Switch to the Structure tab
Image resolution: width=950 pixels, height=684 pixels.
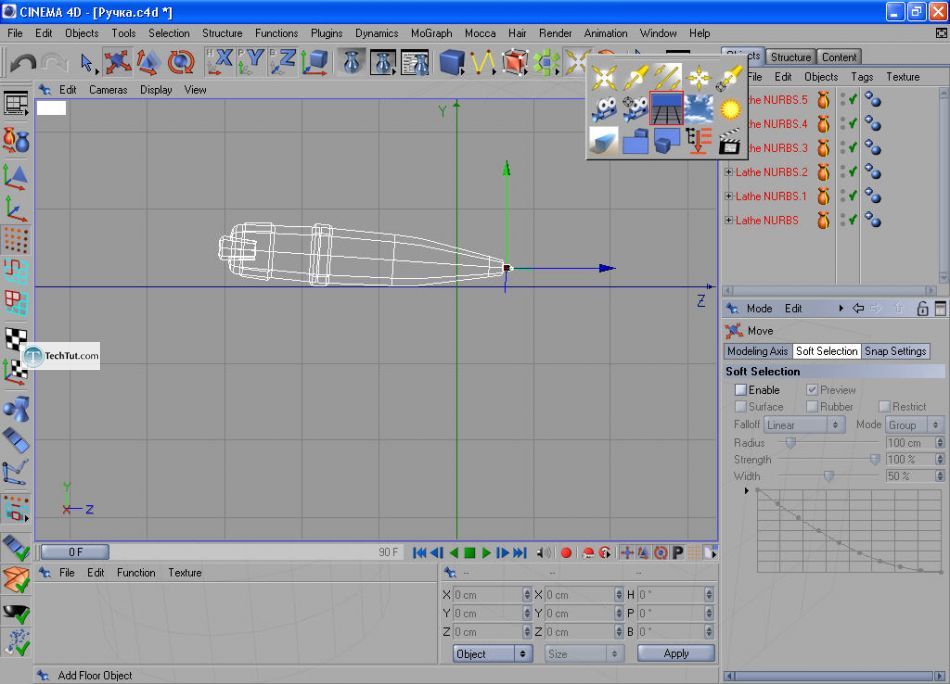pos(791,57)
